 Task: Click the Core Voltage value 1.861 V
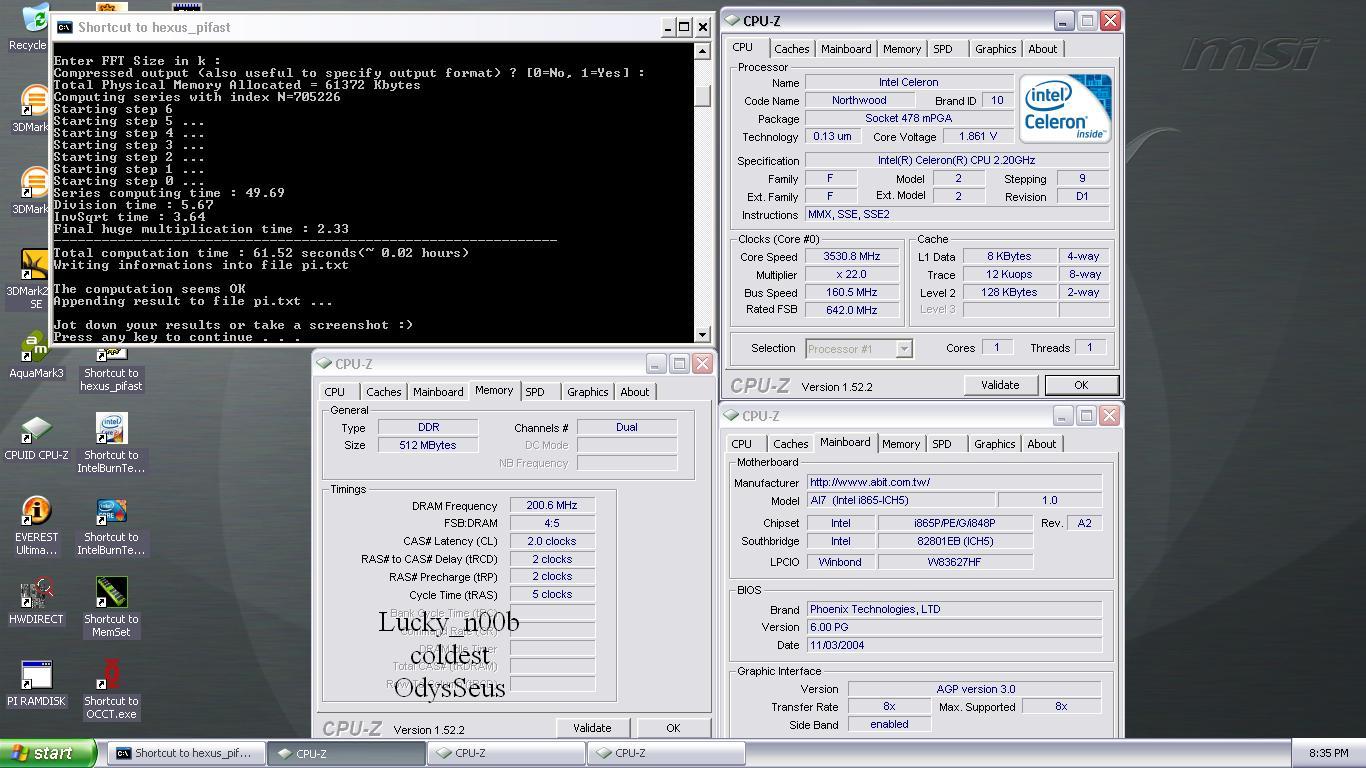977,137
